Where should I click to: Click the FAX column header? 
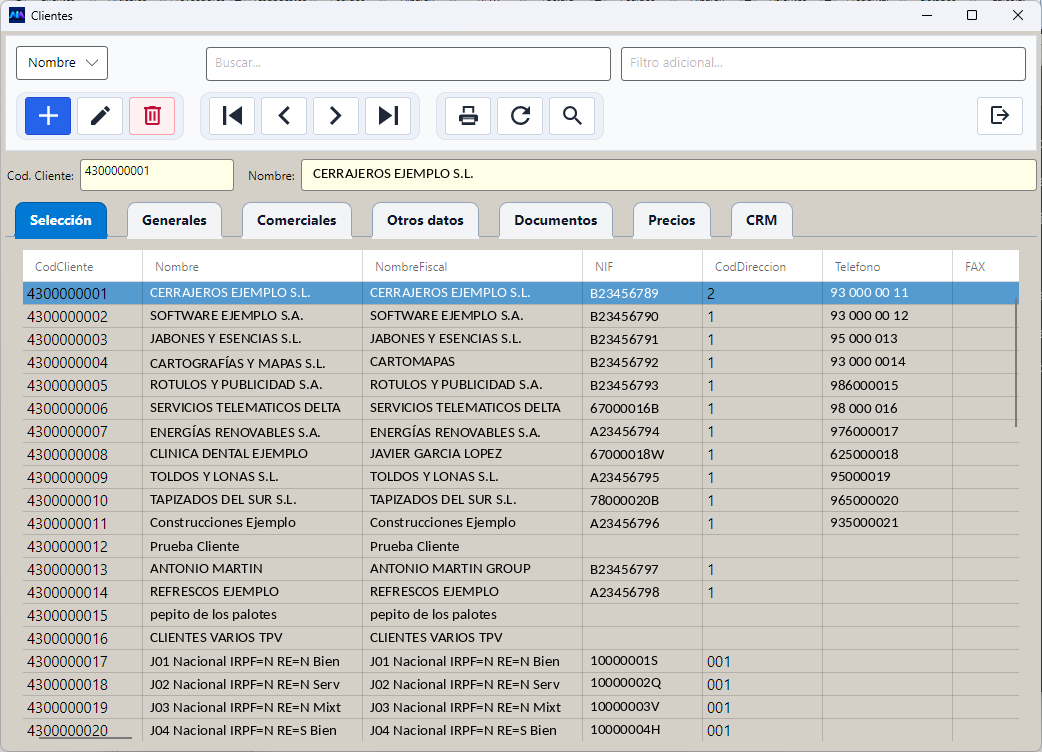(x=986, y=266)
